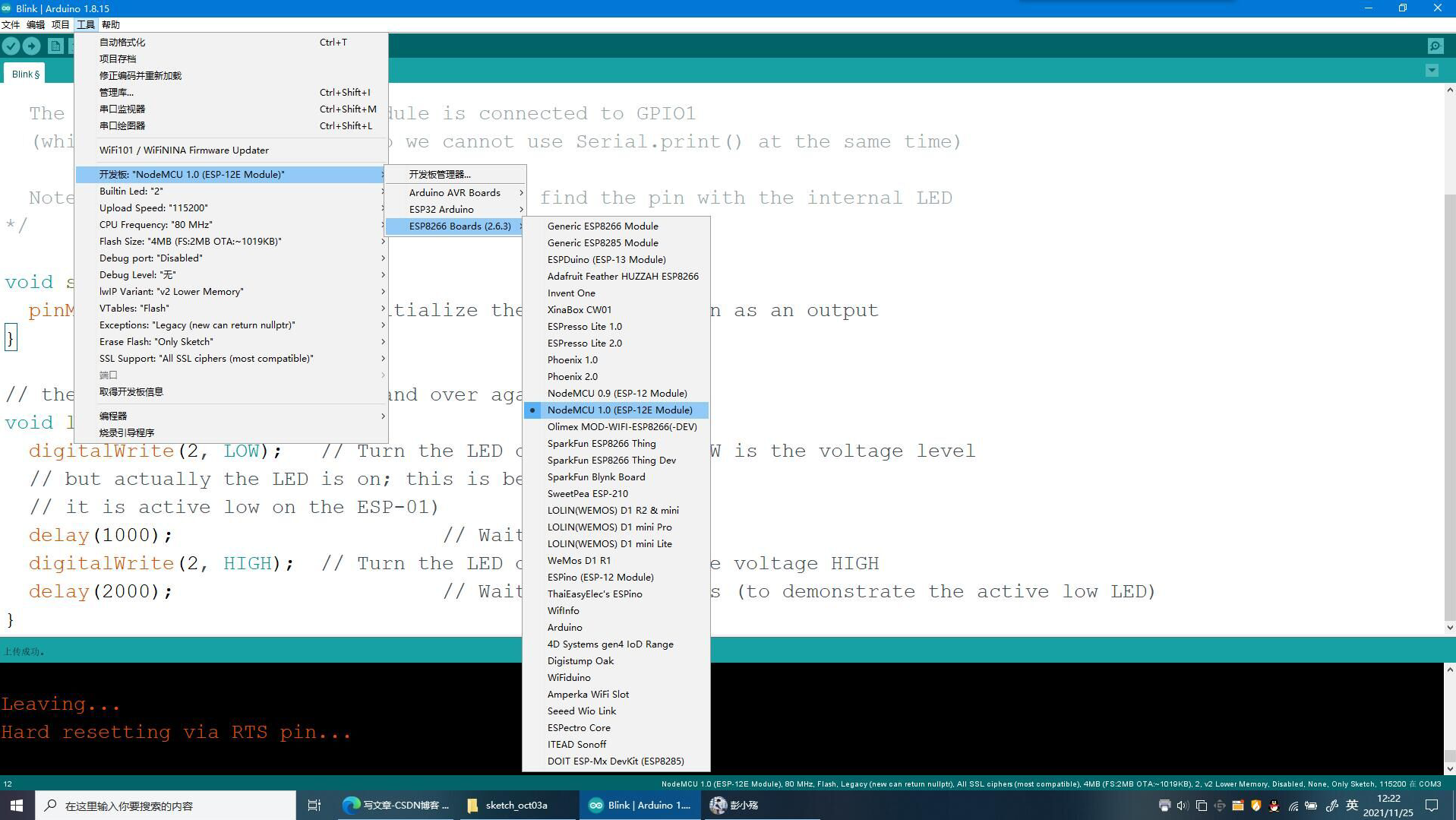The image size is (1456, 820).
Task: Expand CPU Frequency "80 MHz" submenu
Action: click(232, 225)
